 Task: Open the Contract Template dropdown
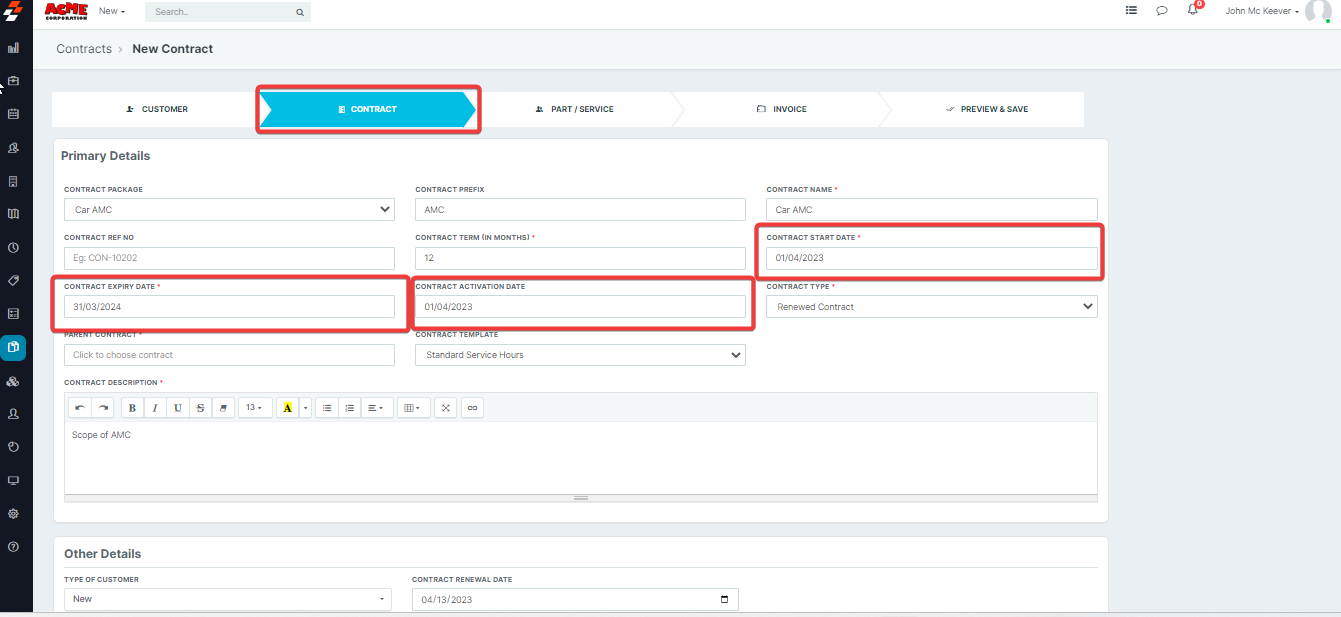coord(580,355)
